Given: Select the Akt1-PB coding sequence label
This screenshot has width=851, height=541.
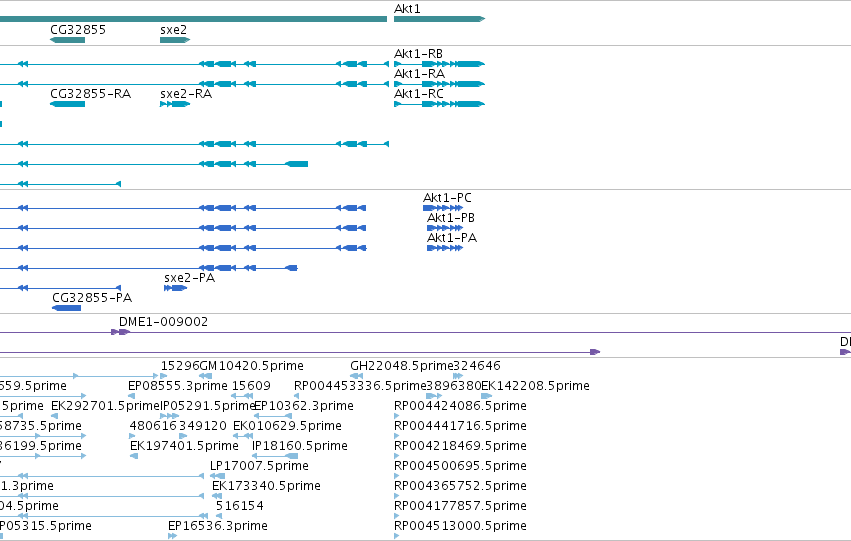Looking at the screenshot, I should pyautogui.click(x=450, y=218).
